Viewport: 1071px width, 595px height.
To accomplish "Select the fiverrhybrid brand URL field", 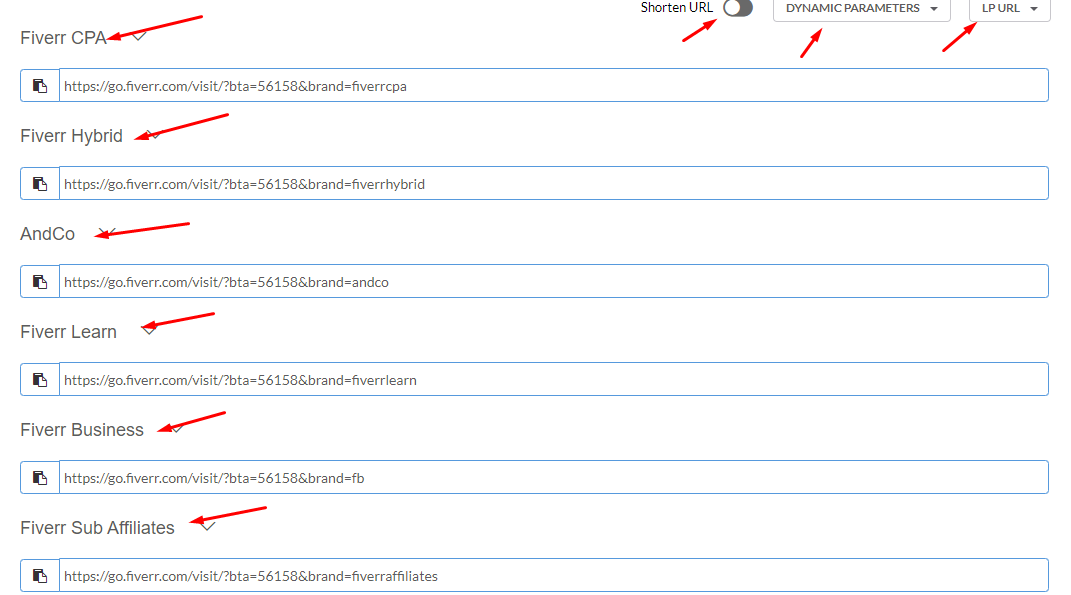I will pyautogui.click(x=553, y=184).
